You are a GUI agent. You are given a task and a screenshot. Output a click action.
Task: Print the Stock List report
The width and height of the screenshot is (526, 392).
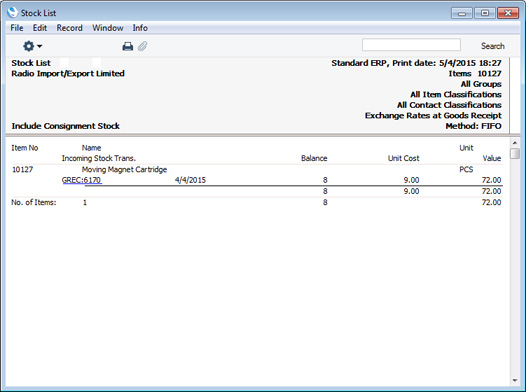(127, 46)
